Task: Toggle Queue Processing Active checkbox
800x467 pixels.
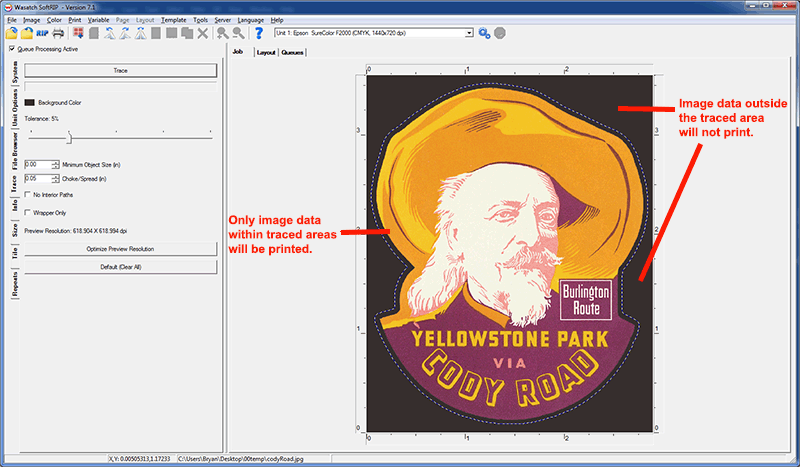Action: pos(12,49)
